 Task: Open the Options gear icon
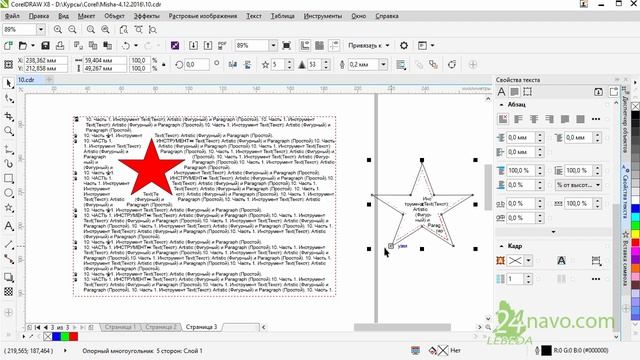[404, 46]
